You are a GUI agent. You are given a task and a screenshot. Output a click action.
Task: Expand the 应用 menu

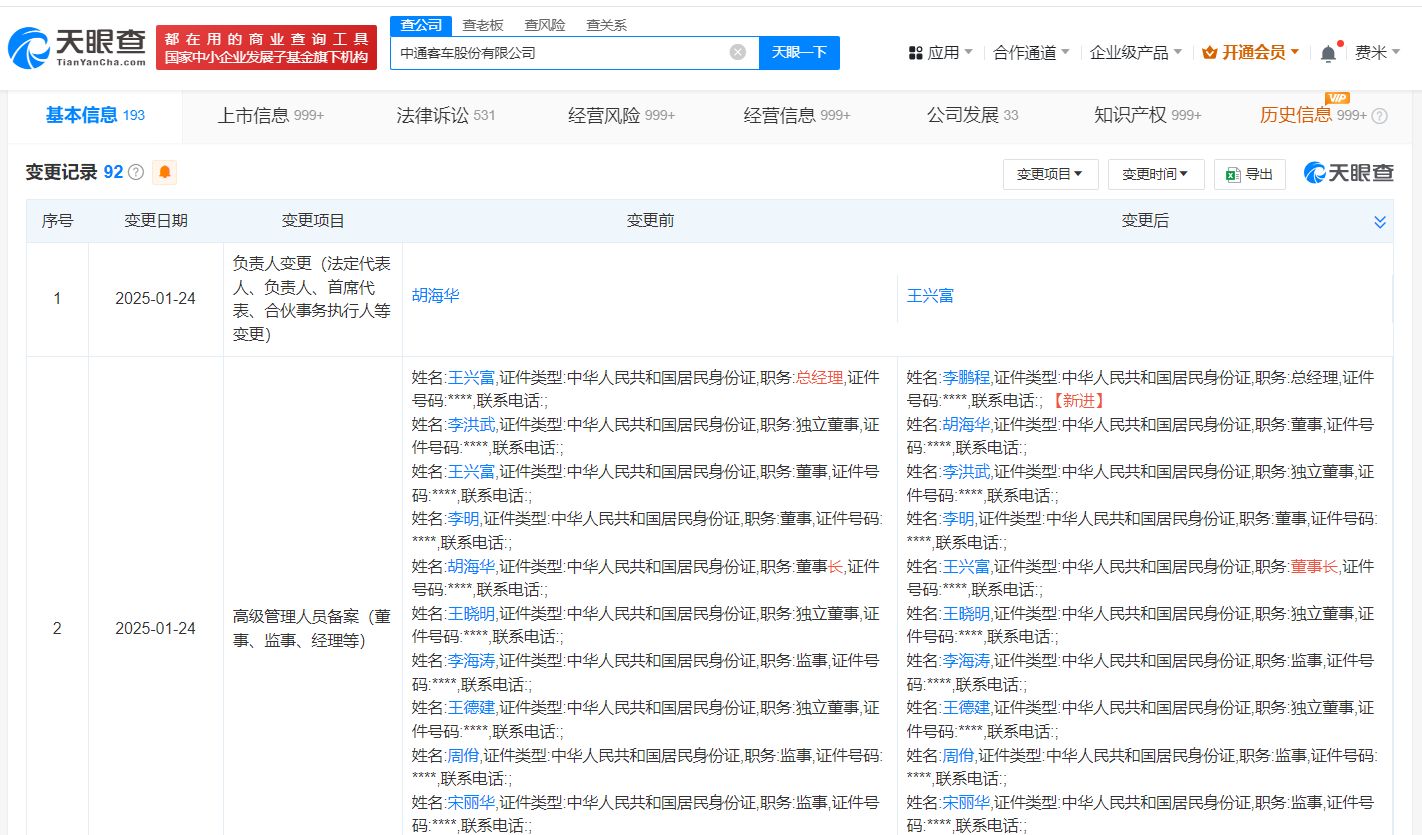pyautogui.click(x=940, y=53)
